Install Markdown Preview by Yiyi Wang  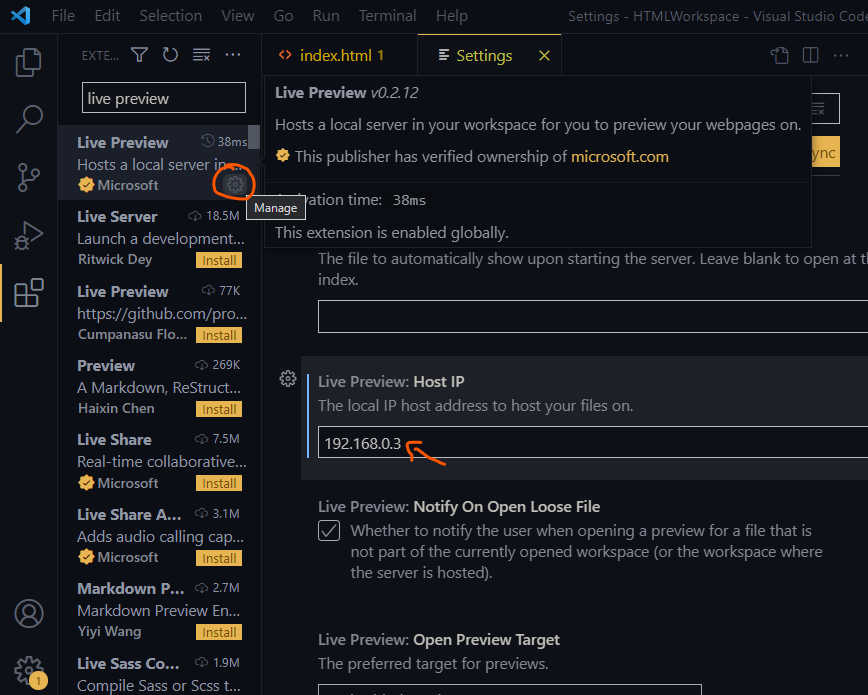[x=219, y=632]
